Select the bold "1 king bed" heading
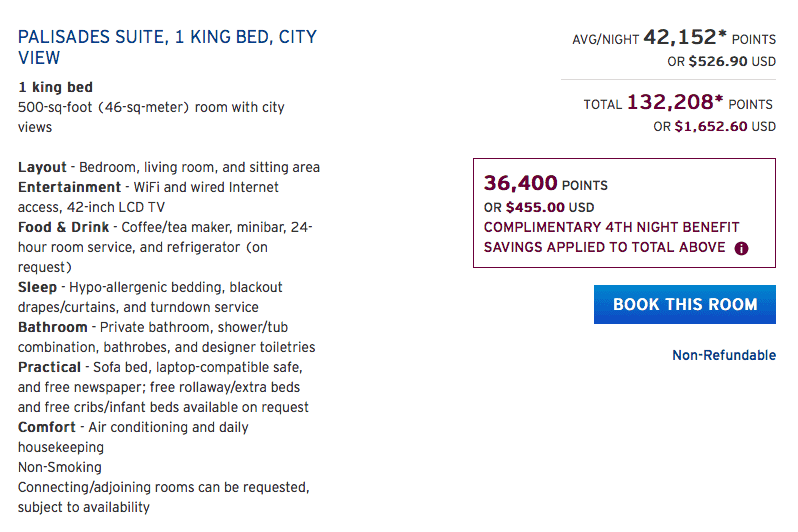 point(55,87)
